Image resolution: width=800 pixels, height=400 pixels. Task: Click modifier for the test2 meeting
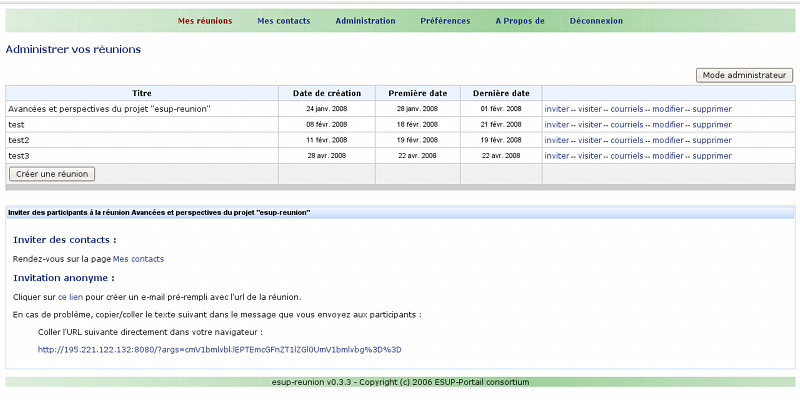tap(667, 141)
